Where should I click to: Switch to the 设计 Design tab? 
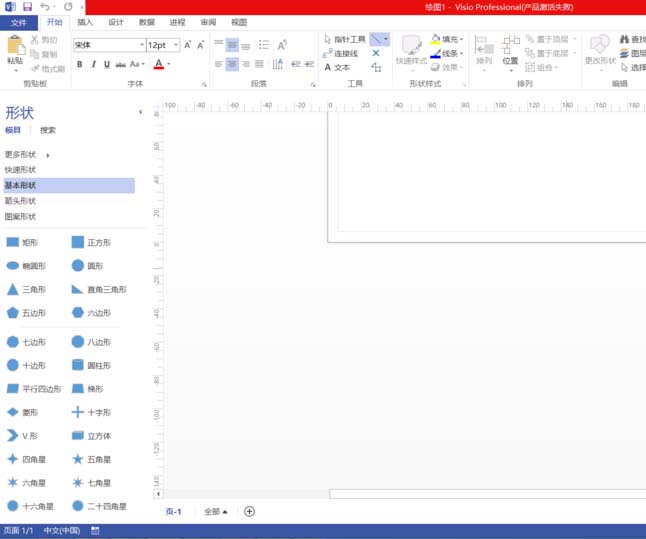[x=116, y=22]
